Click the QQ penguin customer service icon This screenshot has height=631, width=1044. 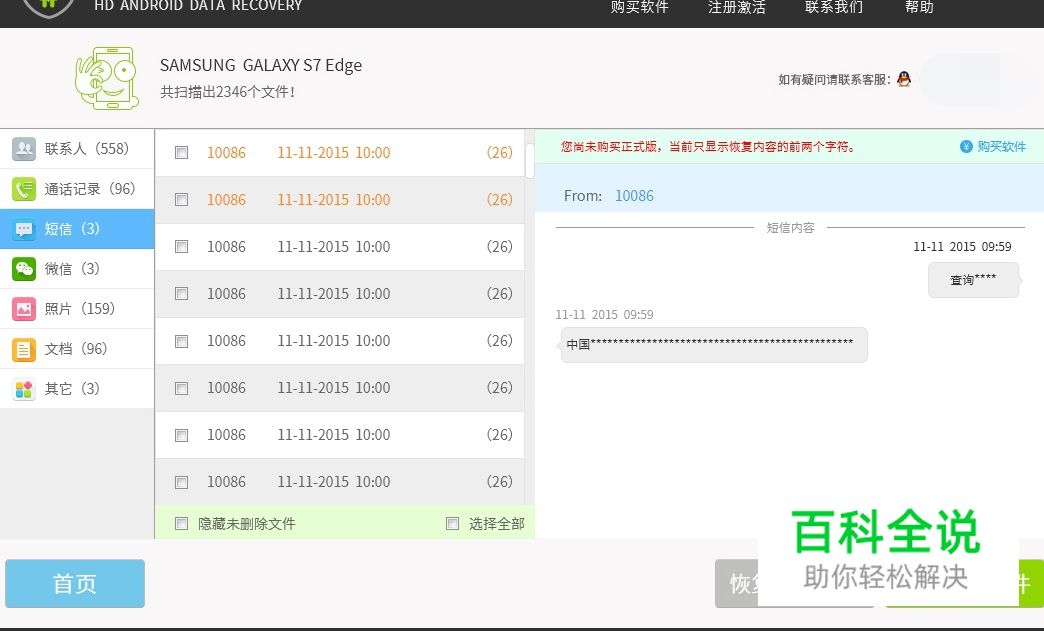click(x=904, y=79)
